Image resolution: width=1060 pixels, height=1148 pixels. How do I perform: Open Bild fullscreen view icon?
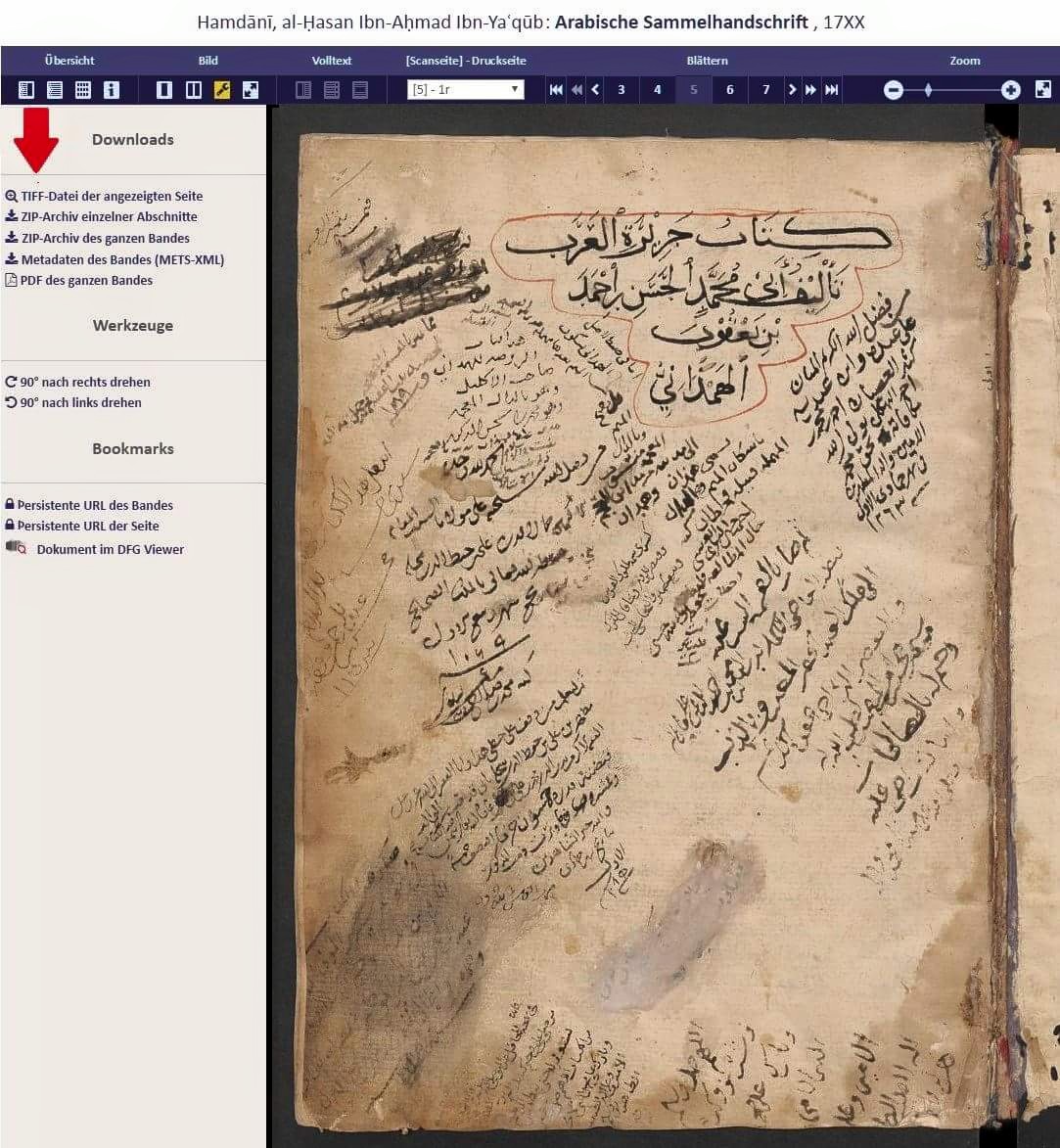251,90
